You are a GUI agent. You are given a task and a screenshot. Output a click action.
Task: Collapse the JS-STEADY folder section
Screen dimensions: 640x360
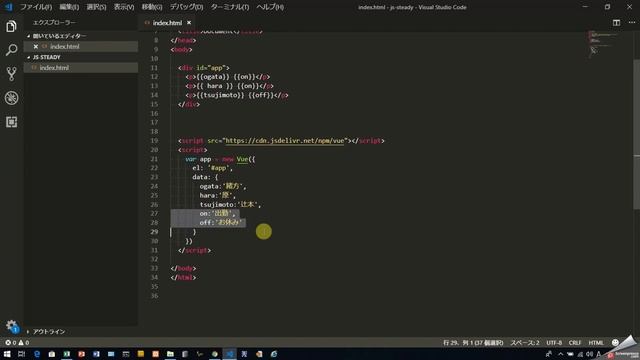tap(46, 57)
